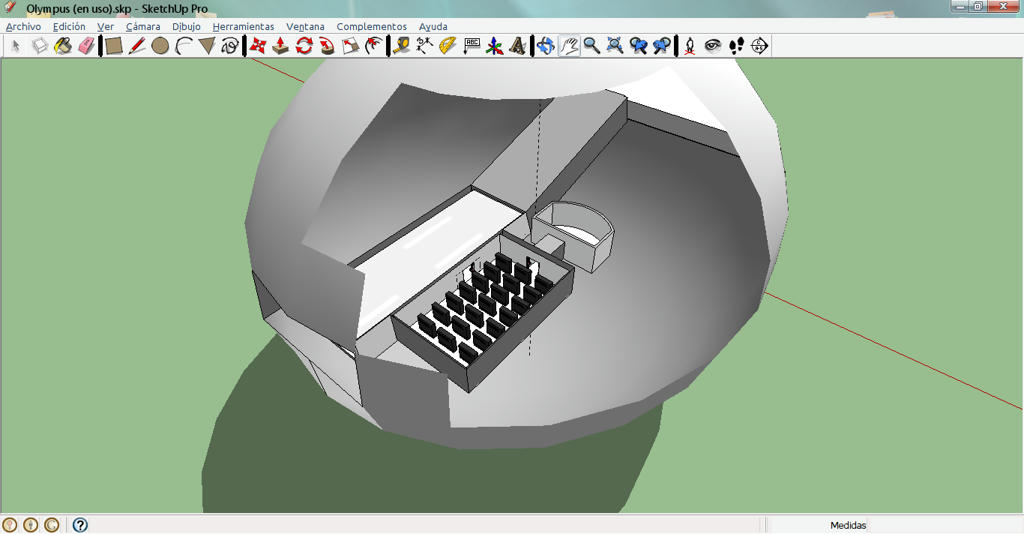Screen dimensions: 1024x534
Task: Select the Walk footprints tool
Action: point(736,46)
